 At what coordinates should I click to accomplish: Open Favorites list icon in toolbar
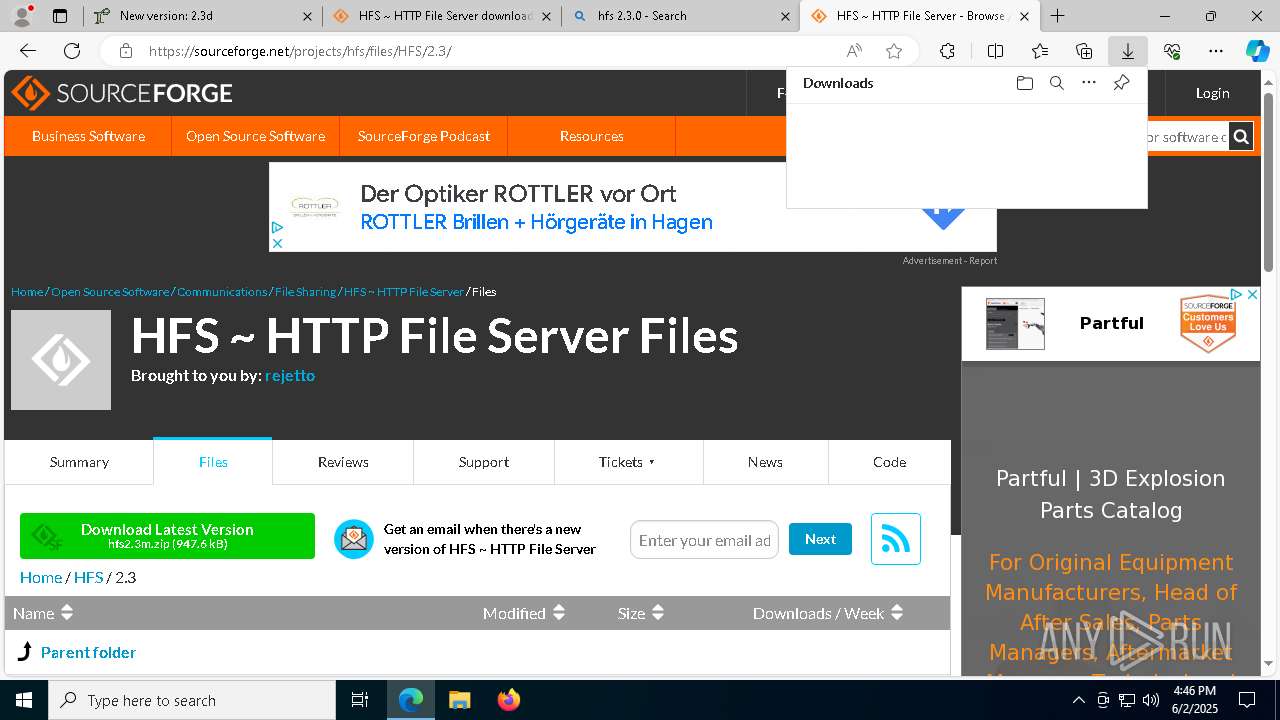point(1040,51)
